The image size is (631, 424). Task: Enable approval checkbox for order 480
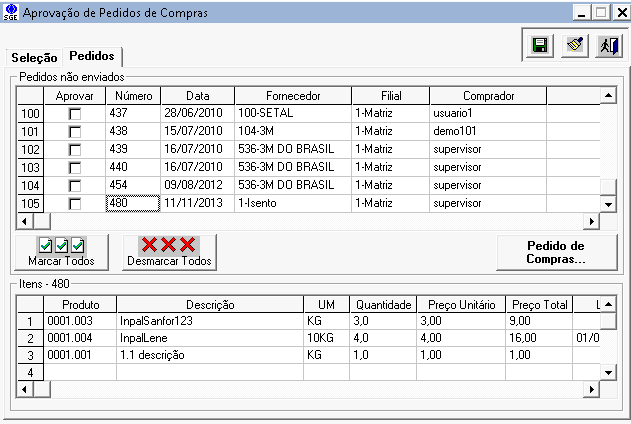(74, 204)
